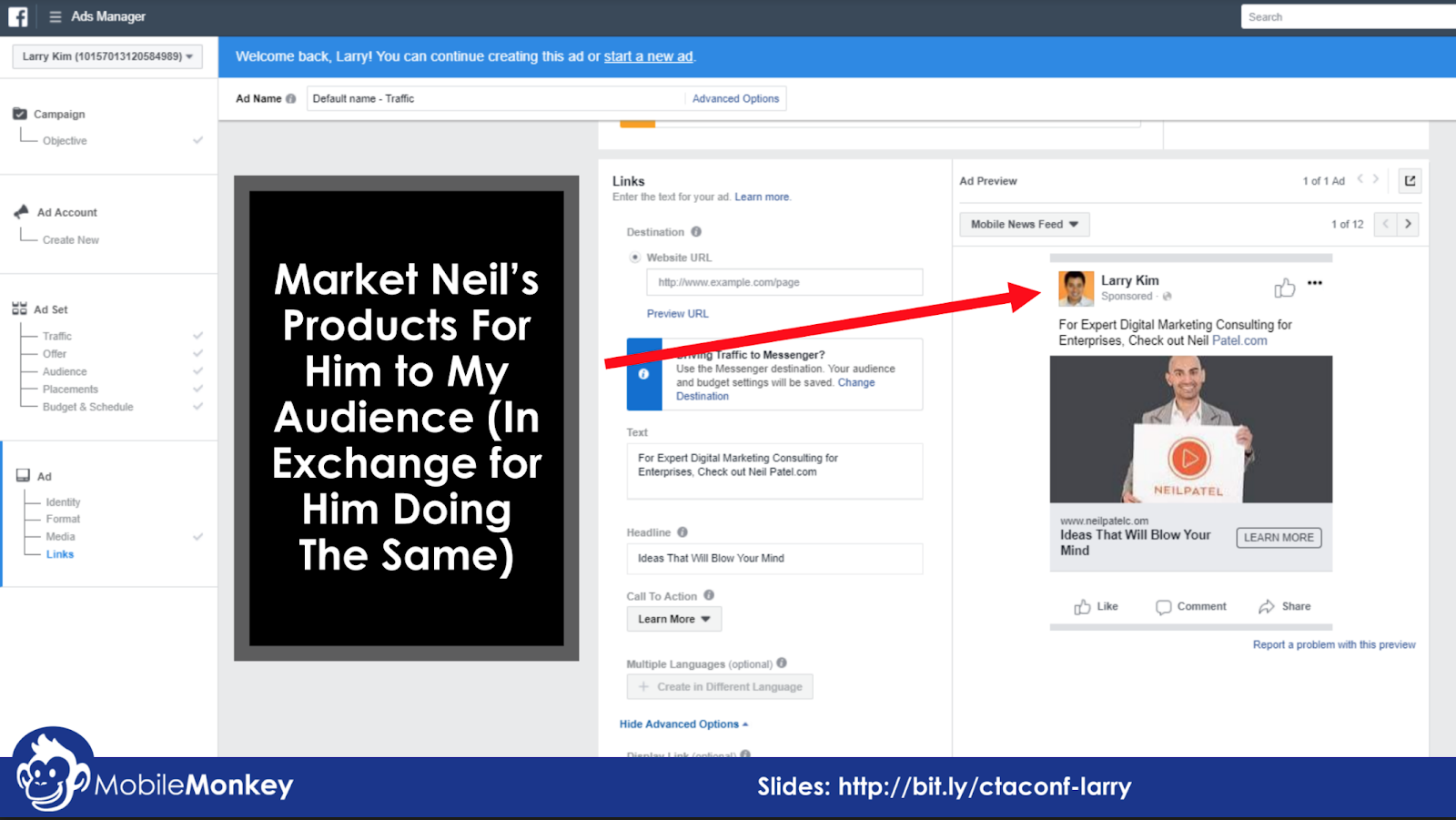Click the info icon beside Ad Name
The height and width of the screenshot is (820, 1456).
(290, 98)
